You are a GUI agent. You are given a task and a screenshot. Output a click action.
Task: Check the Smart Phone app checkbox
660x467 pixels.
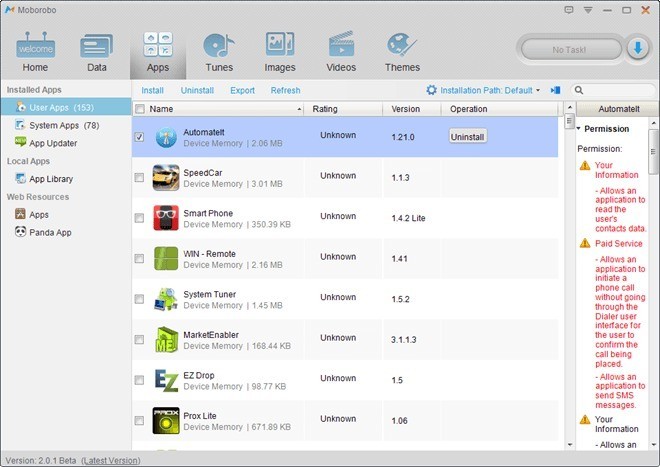click(139, 218)
